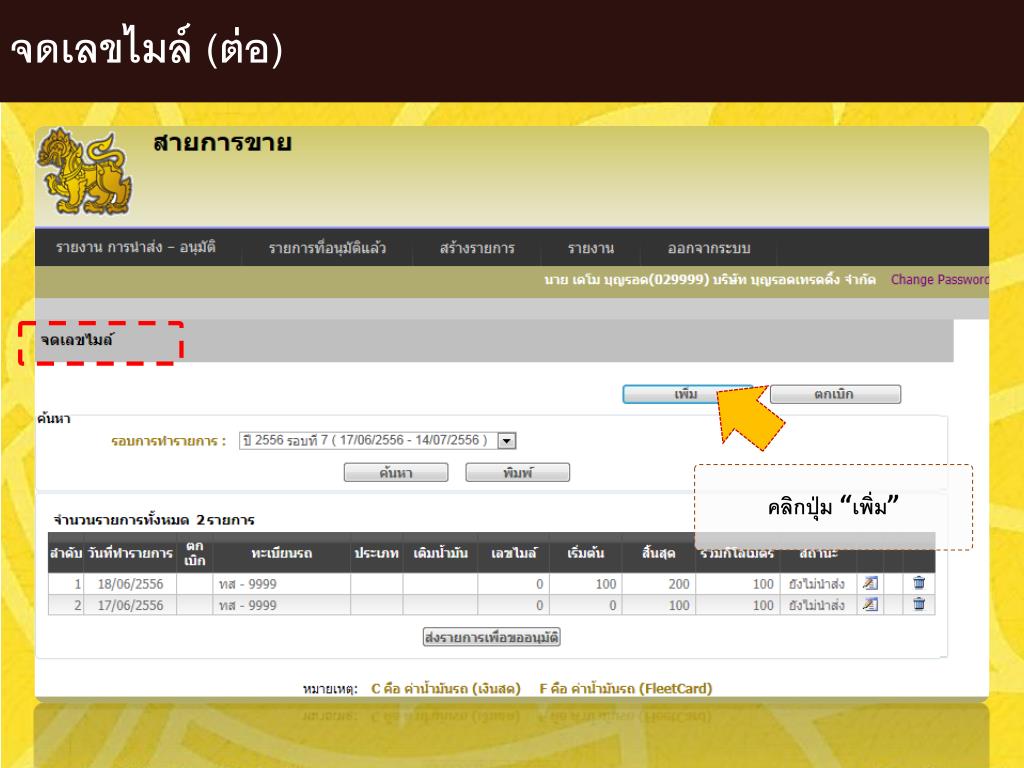Click the เริ่มต้น column header

click(x=585, y=553)
